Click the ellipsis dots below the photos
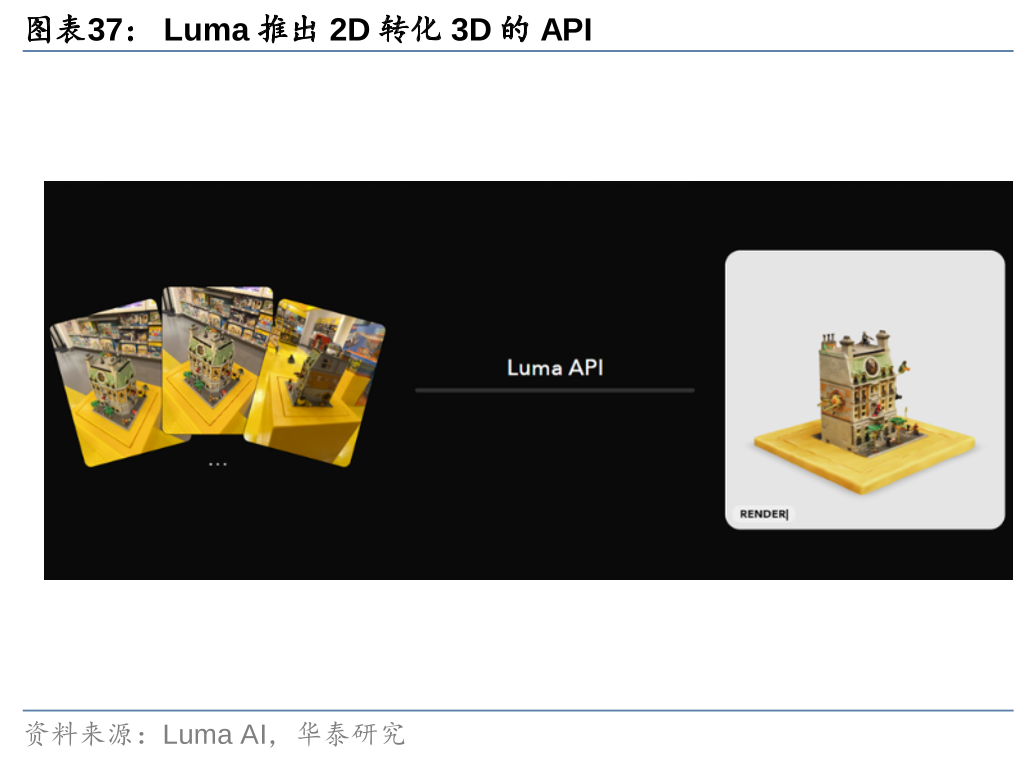This screenshot has height=760, width=1036. point(217,464)
